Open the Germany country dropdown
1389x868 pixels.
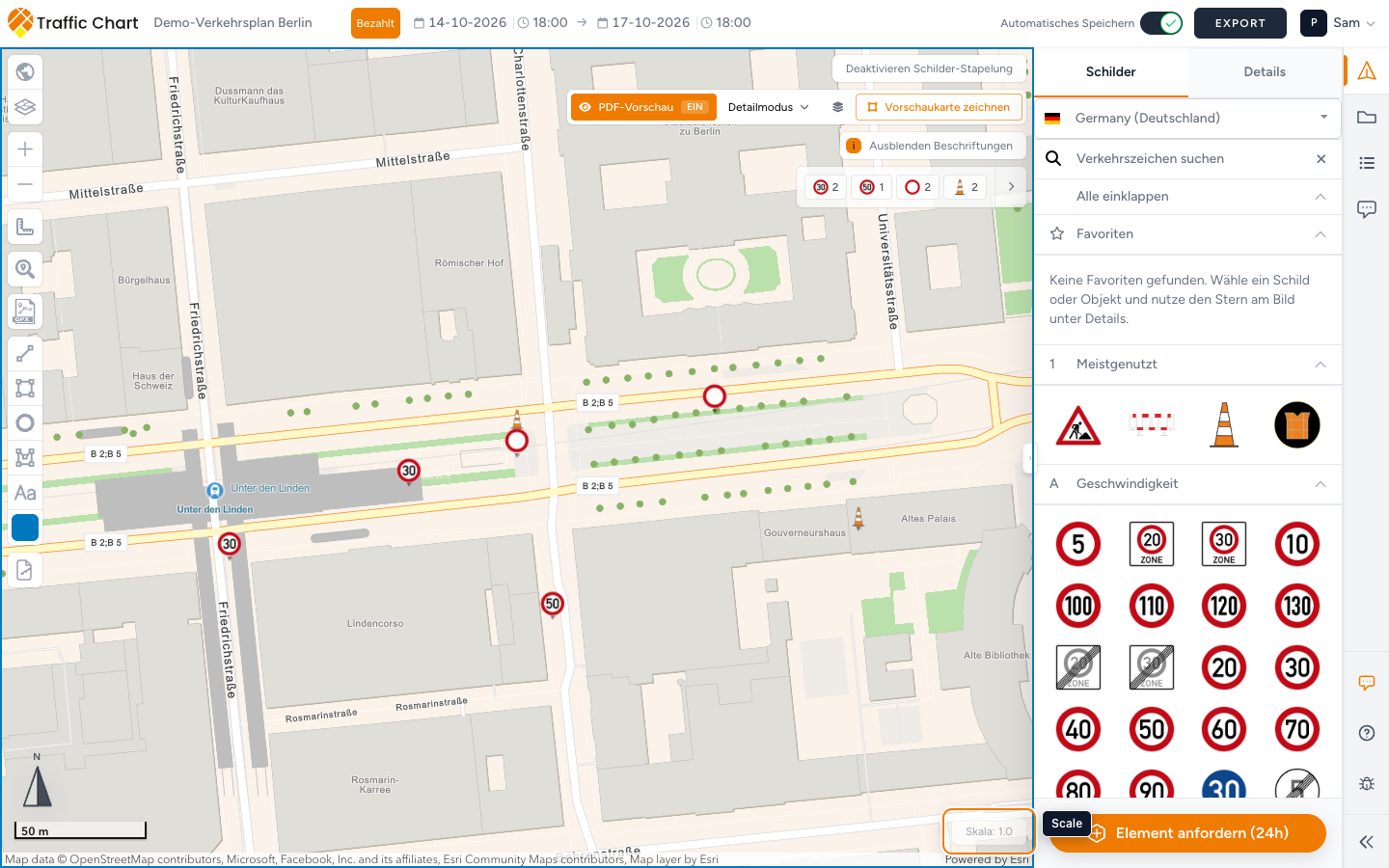tap(1188, 118)
